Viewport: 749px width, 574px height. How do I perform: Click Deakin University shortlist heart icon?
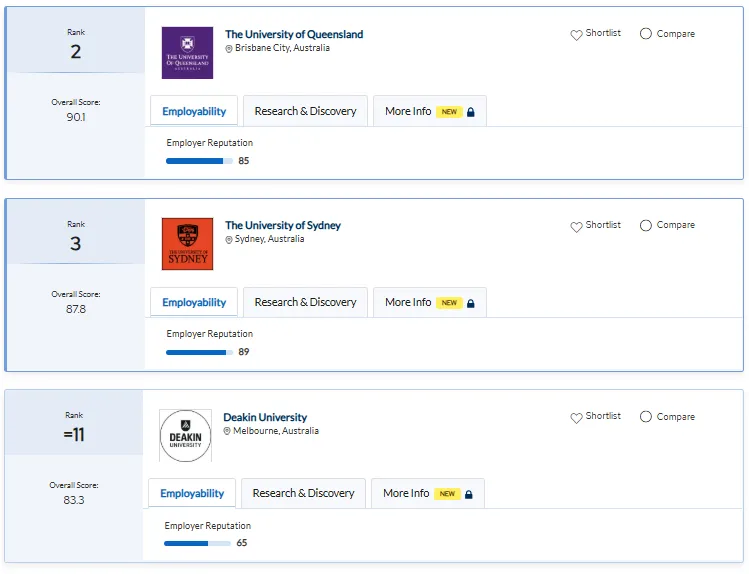coord(577,418)
